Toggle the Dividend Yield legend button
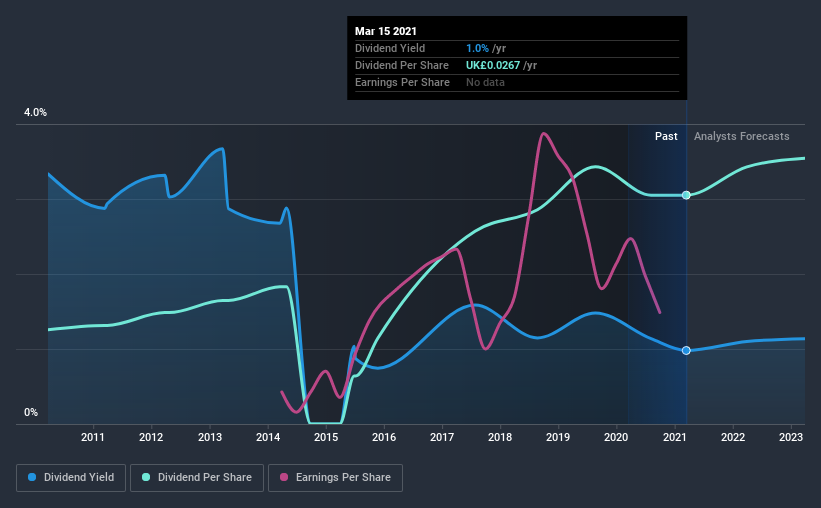Image resolution: width=821 pixels, height=508 pixels. pos(71,478)
